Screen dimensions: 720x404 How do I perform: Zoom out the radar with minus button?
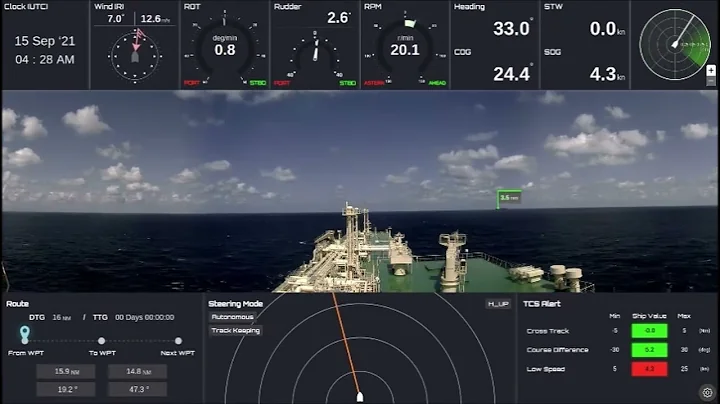(711, 81)
